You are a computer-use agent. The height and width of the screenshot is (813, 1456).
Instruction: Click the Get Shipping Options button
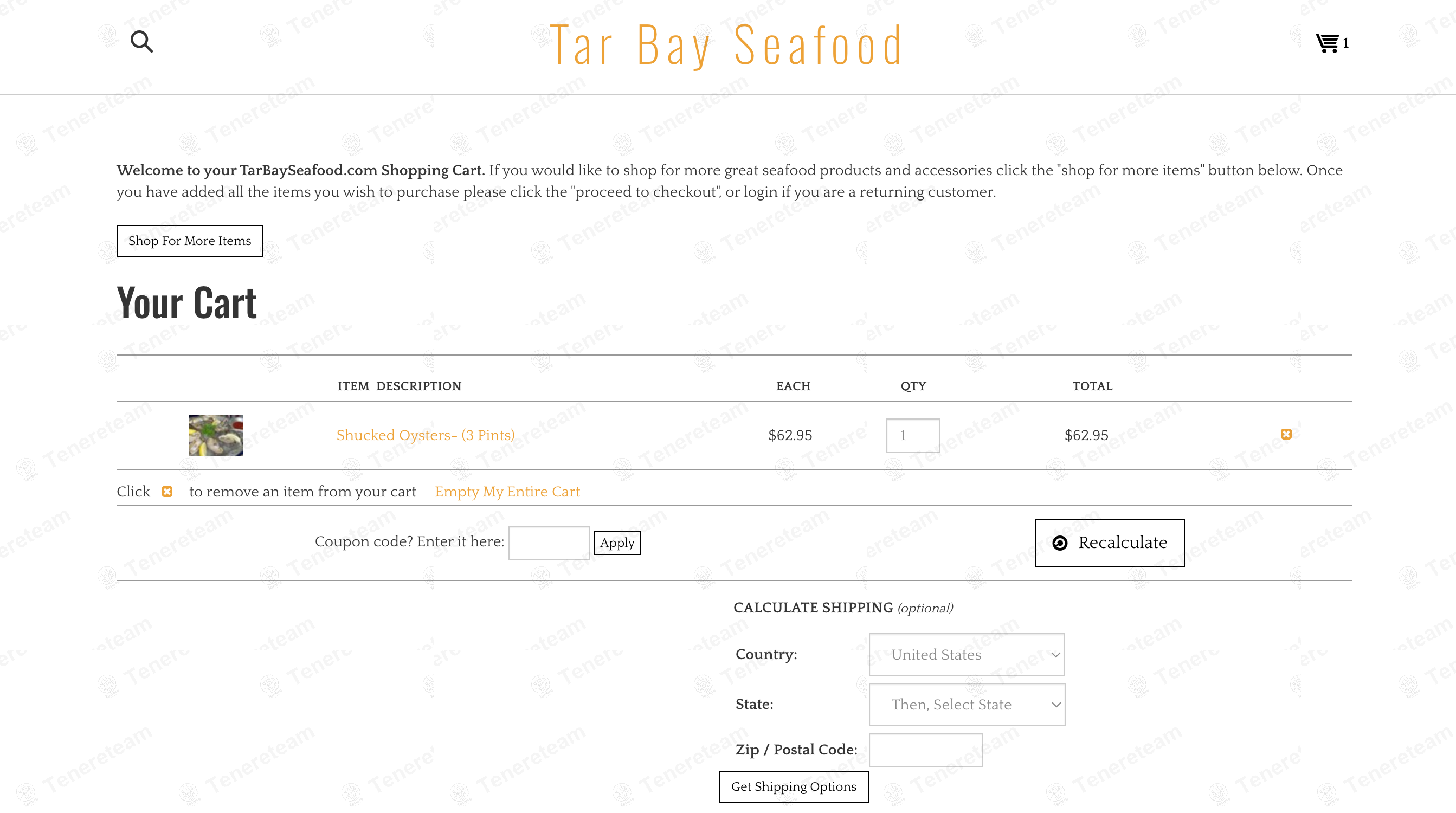(x=794, y=786)
